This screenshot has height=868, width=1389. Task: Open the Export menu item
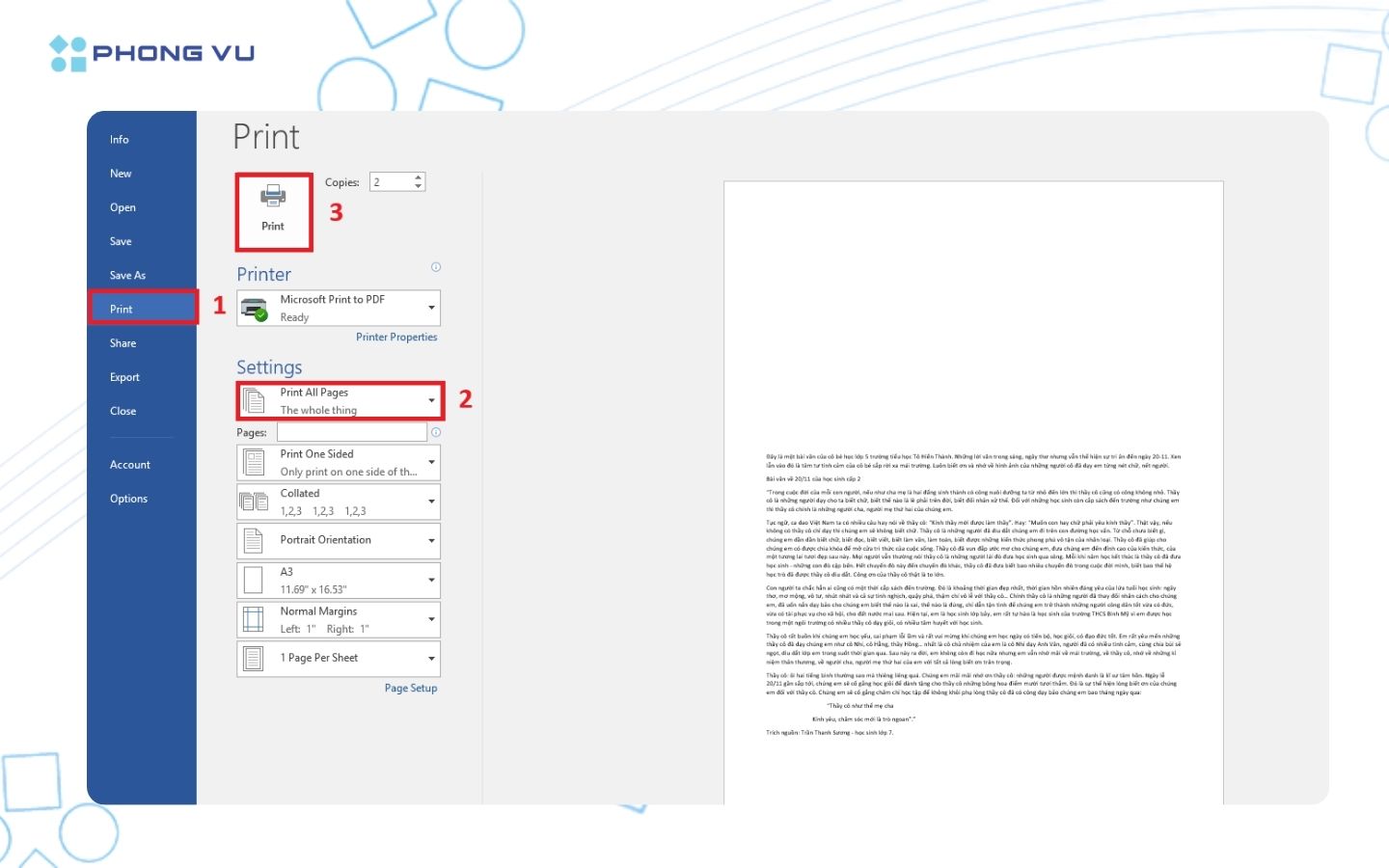point(124,377)
